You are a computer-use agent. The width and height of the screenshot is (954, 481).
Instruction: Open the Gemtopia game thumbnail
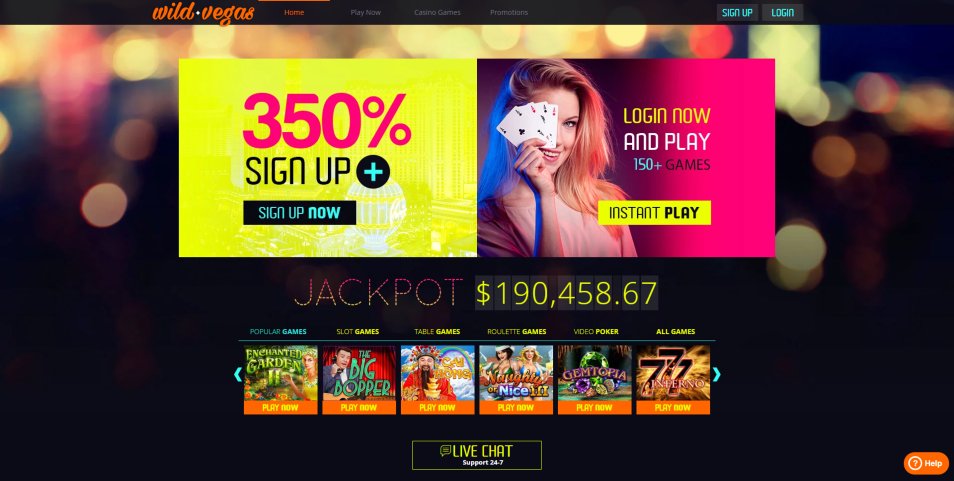tap(594, 373)
